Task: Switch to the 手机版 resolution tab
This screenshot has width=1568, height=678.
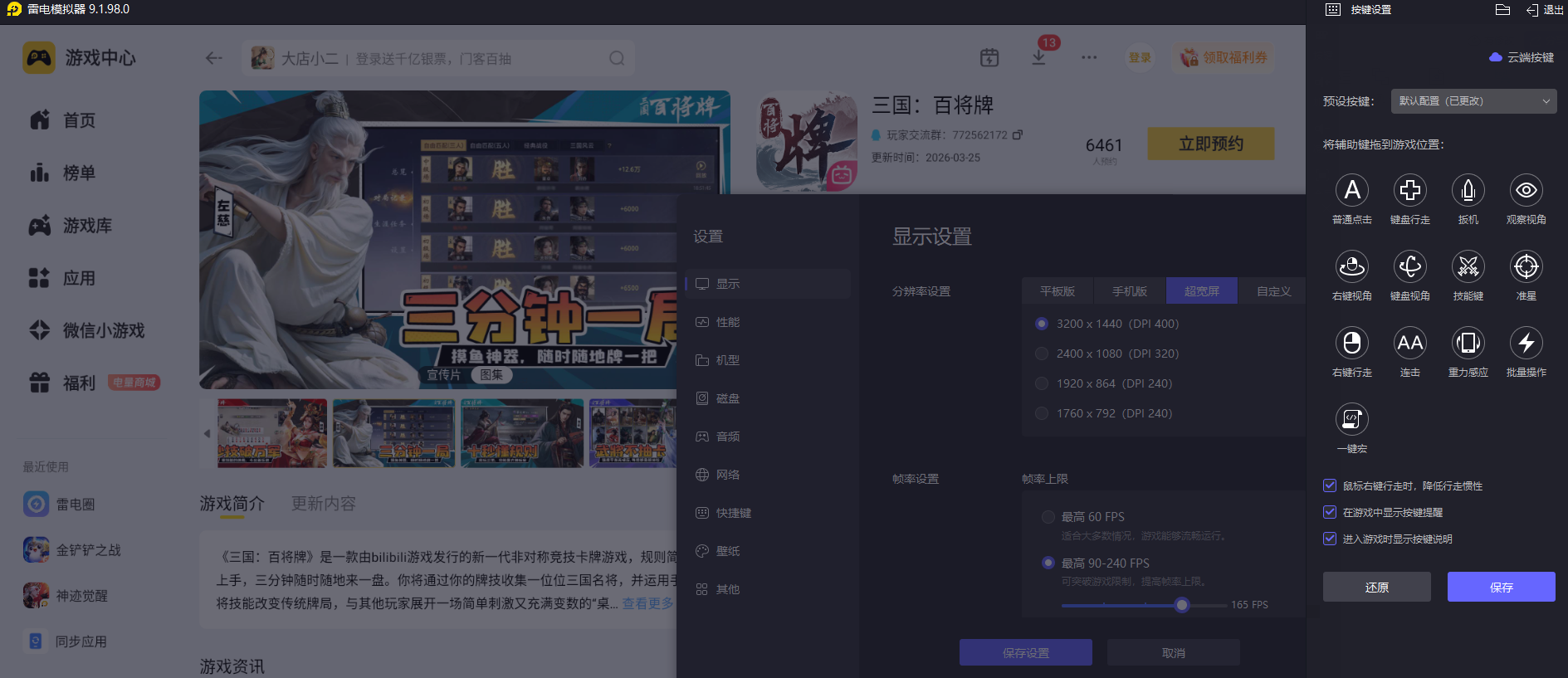Action: click(x=1130, y=291)
